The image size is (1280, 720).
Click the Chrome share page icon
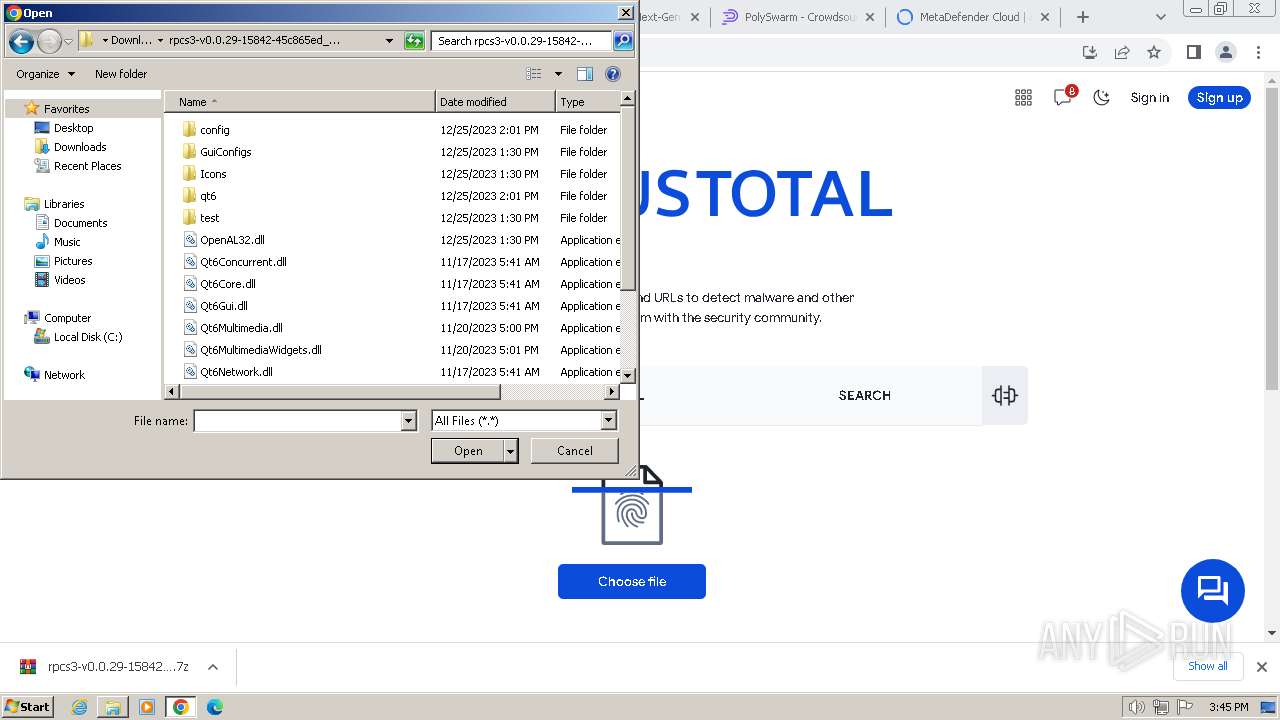[1122, 52]
